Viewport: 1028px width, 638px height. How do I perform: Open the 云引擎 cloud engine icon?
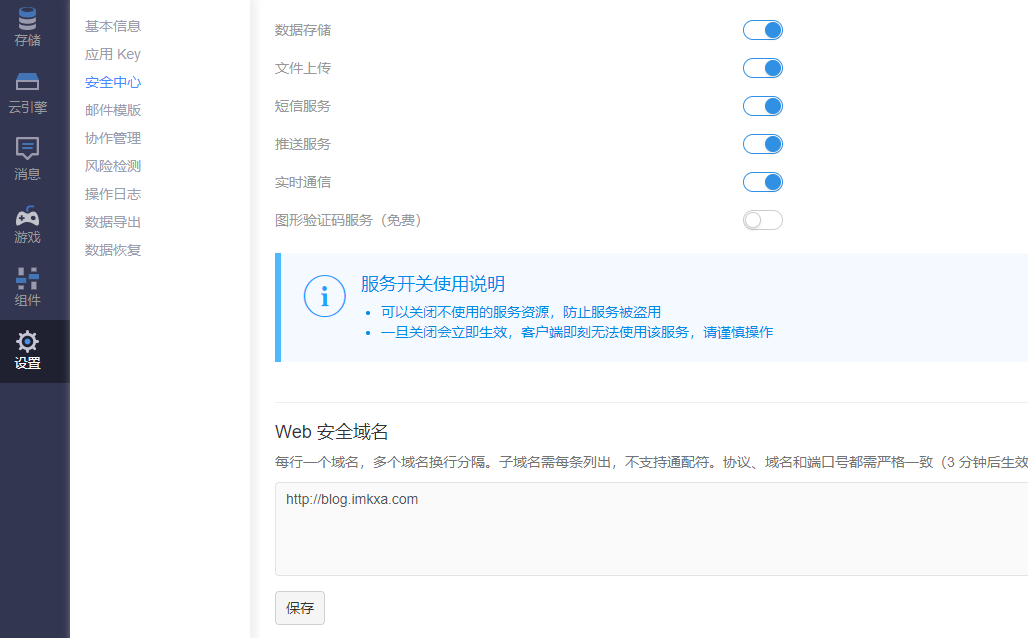click(x=28, y=83)
